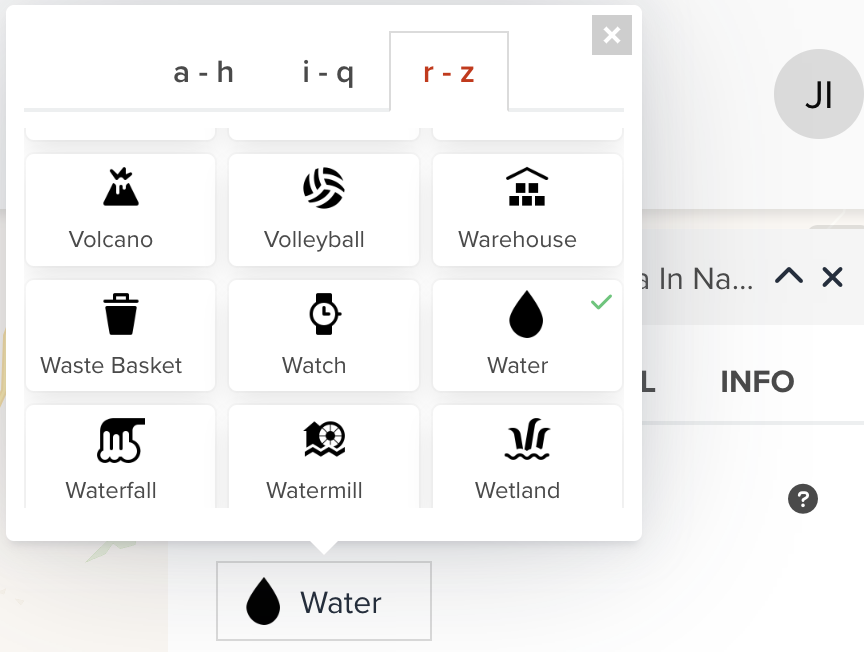Open the help question mark
This screenshot has height=652, width=864.
[802, 498]
